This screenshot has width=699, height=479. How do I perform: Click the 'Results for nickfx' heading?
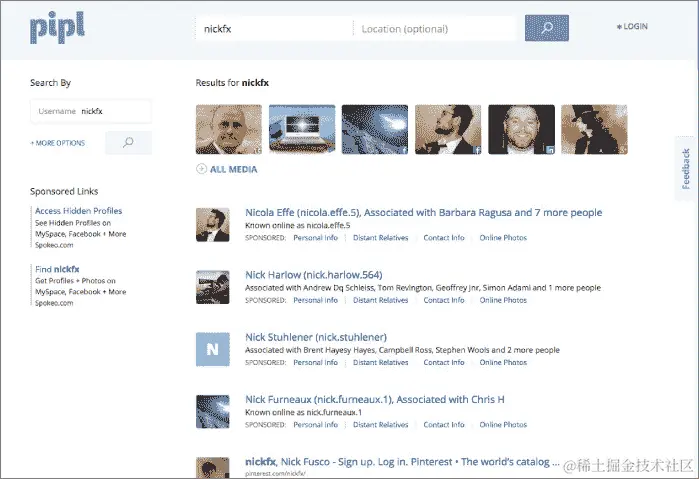coord(232,83)
